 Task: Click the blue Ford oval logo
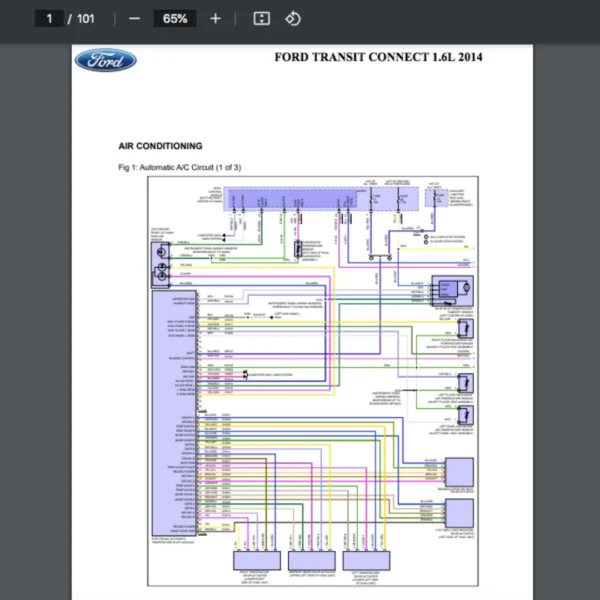105,61
